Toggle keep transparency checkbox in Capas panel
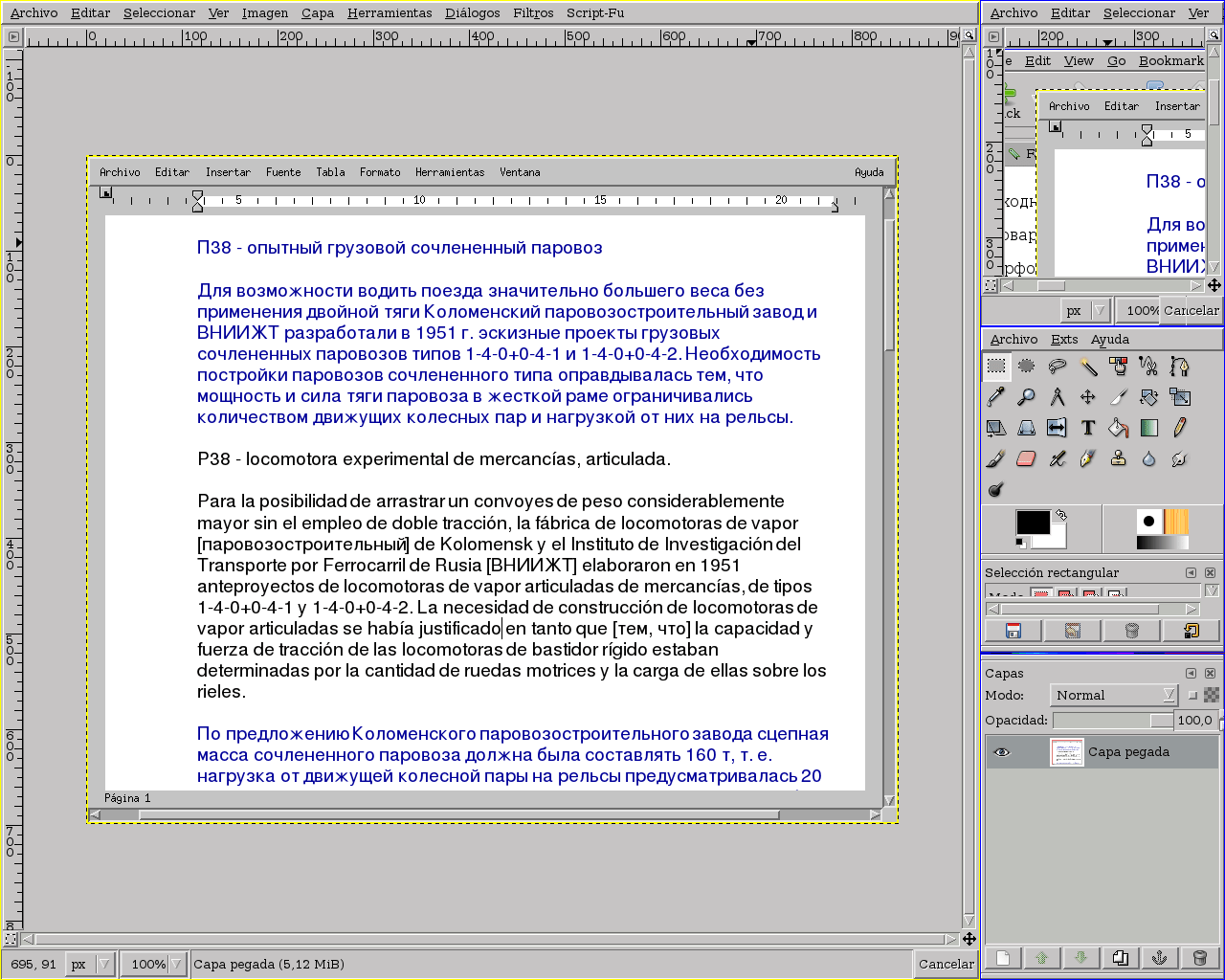1225x980 pixels. (x=1192, y=696)
